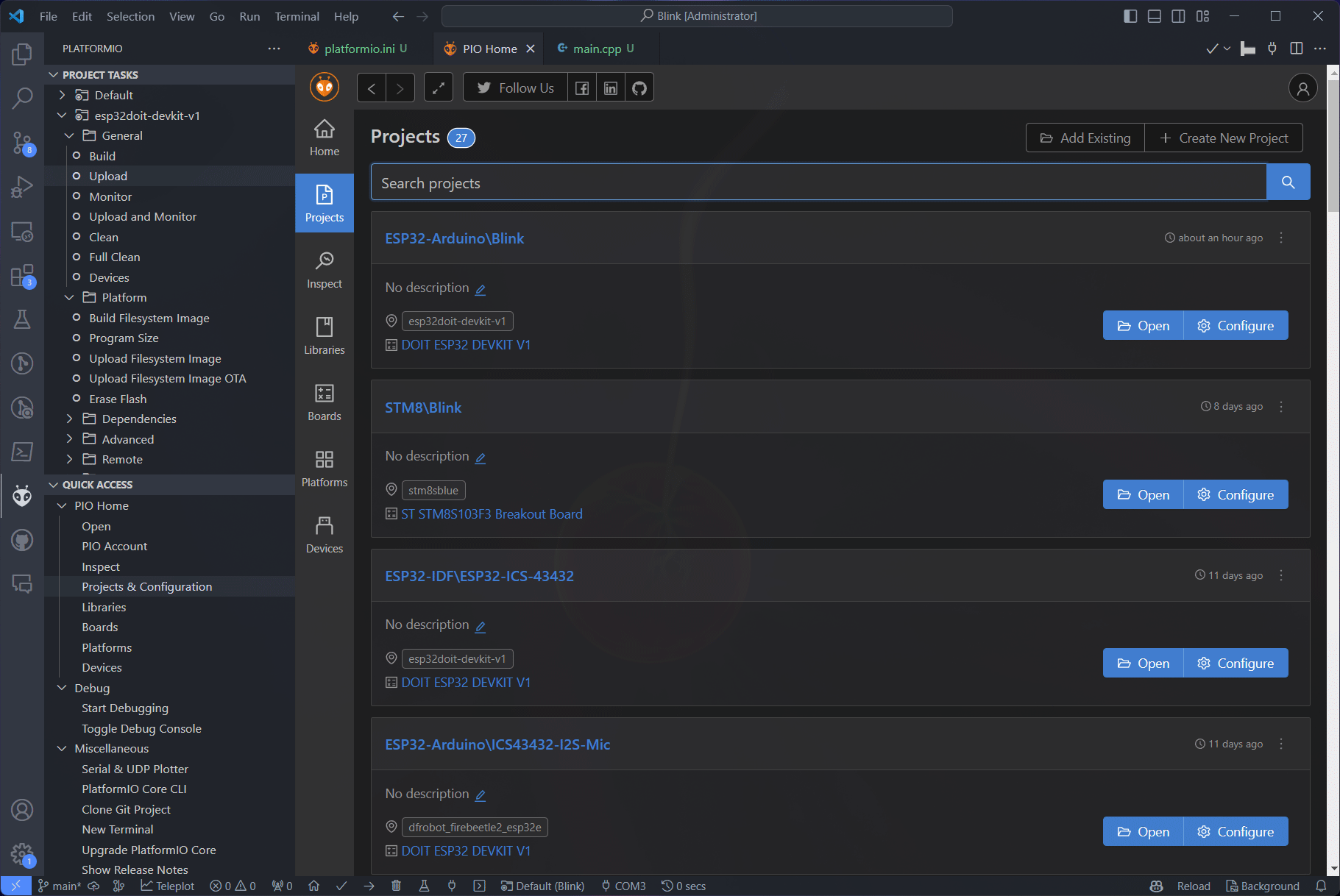The image size is (1340, 896).
Task: Click the PIO Home sidebar Home icon
Action: click(x=325, y=138)
